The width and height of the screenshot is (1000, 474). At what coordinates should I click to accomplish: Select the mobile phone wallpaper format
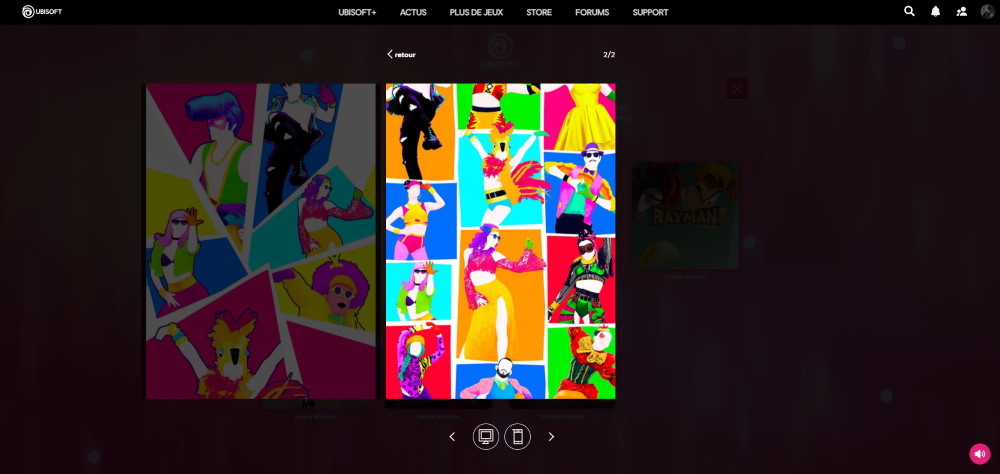[518, 436]
